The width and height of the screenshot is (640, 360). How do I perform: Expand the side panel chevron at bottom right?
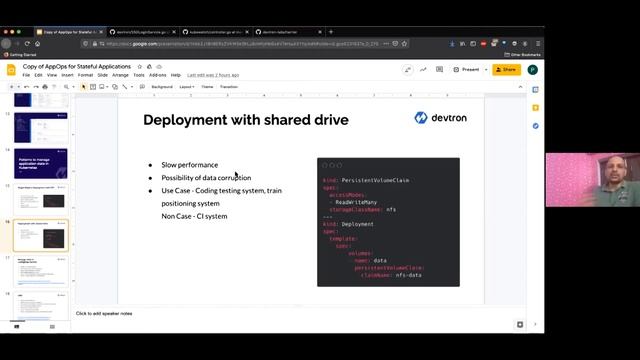point(535,324)
